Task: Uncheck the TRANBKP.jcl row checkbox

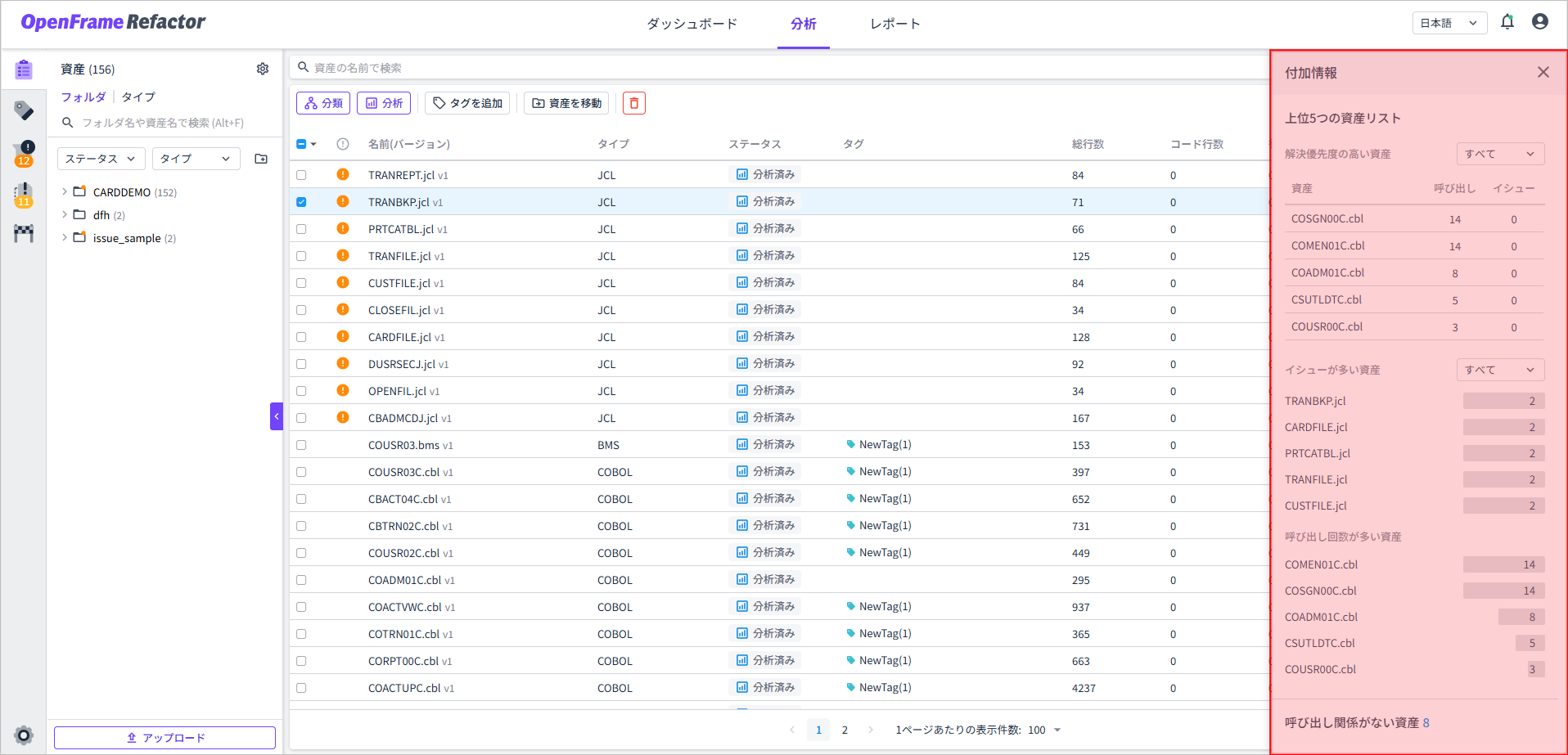Action: pyautogui.click(x=301, y=202)
